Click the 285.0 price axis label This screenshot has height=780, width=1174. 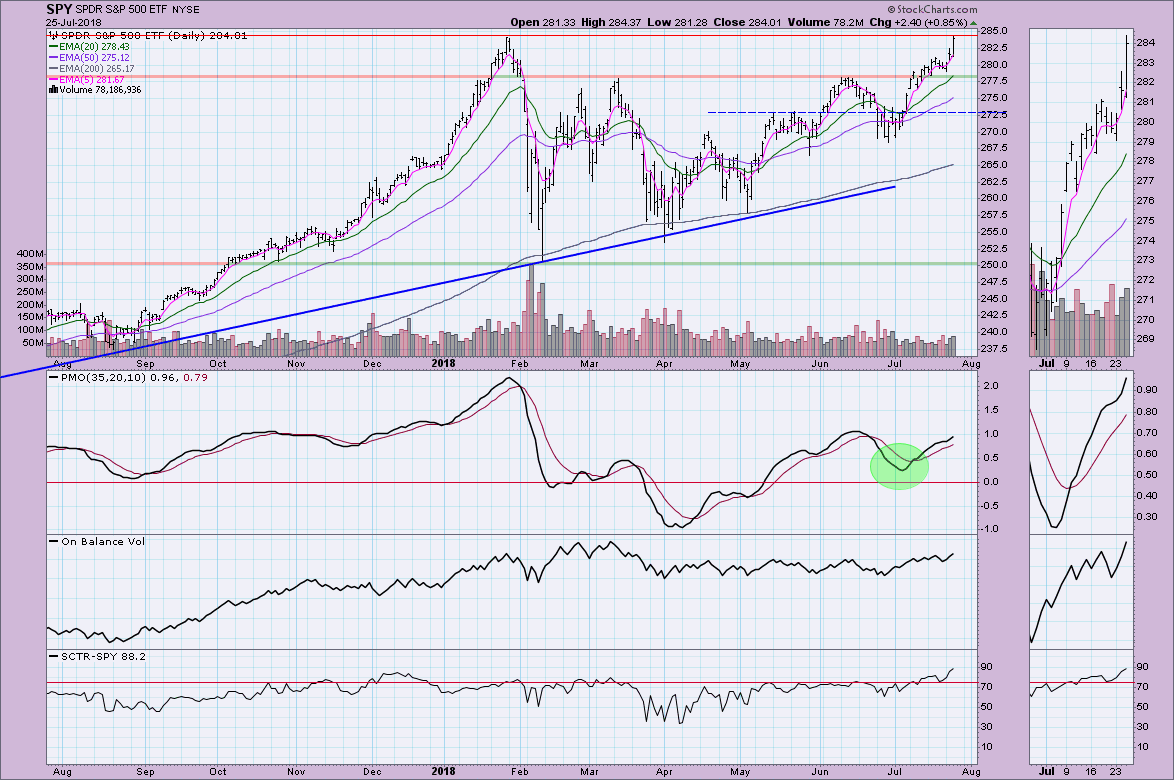pyautogui.click(x=995, y=31)
